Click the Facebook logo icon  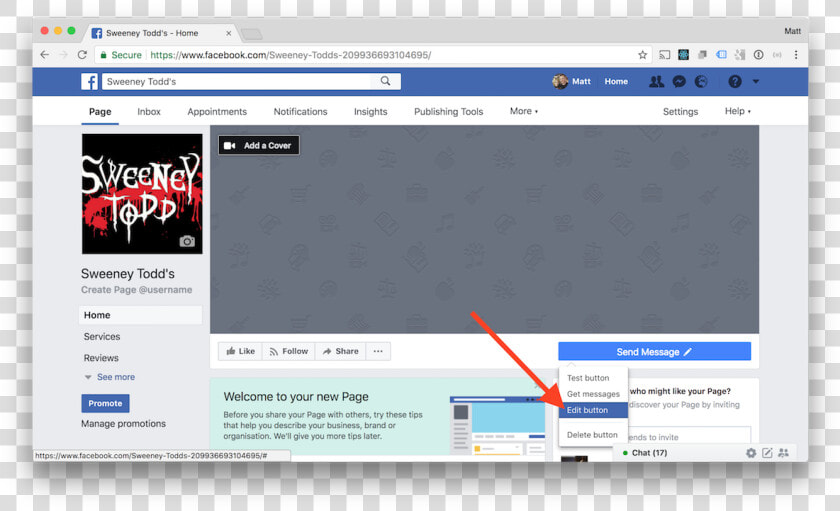click(89, 81)
